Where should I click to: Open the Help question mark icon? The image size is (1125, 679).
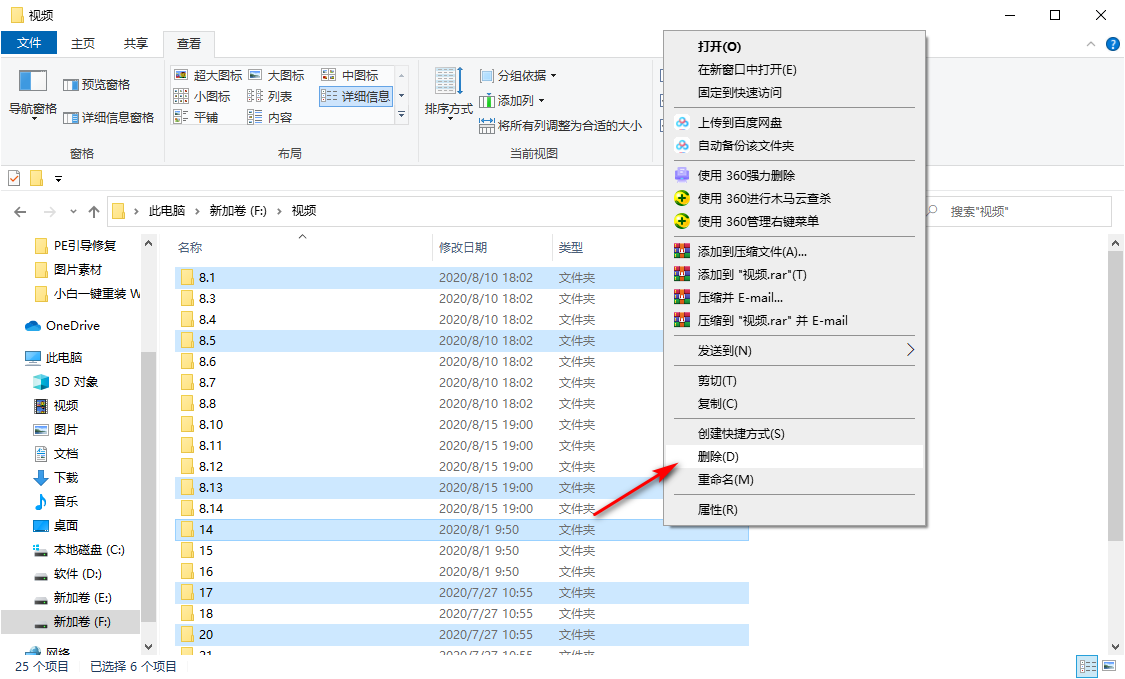coord(1112,44)
